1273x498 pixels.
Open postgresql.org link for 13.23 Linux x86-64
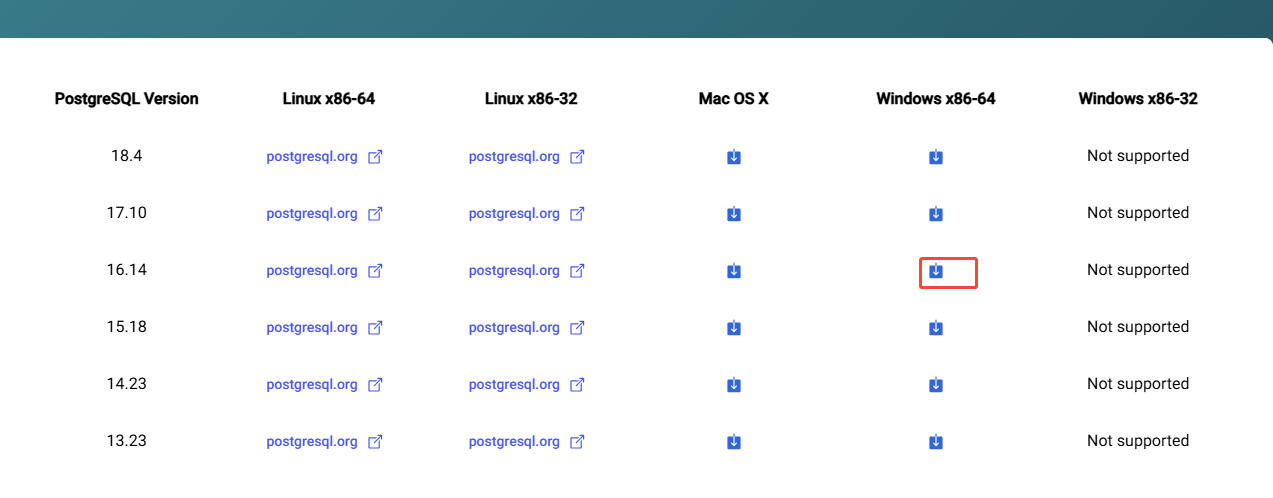point(312,442)
